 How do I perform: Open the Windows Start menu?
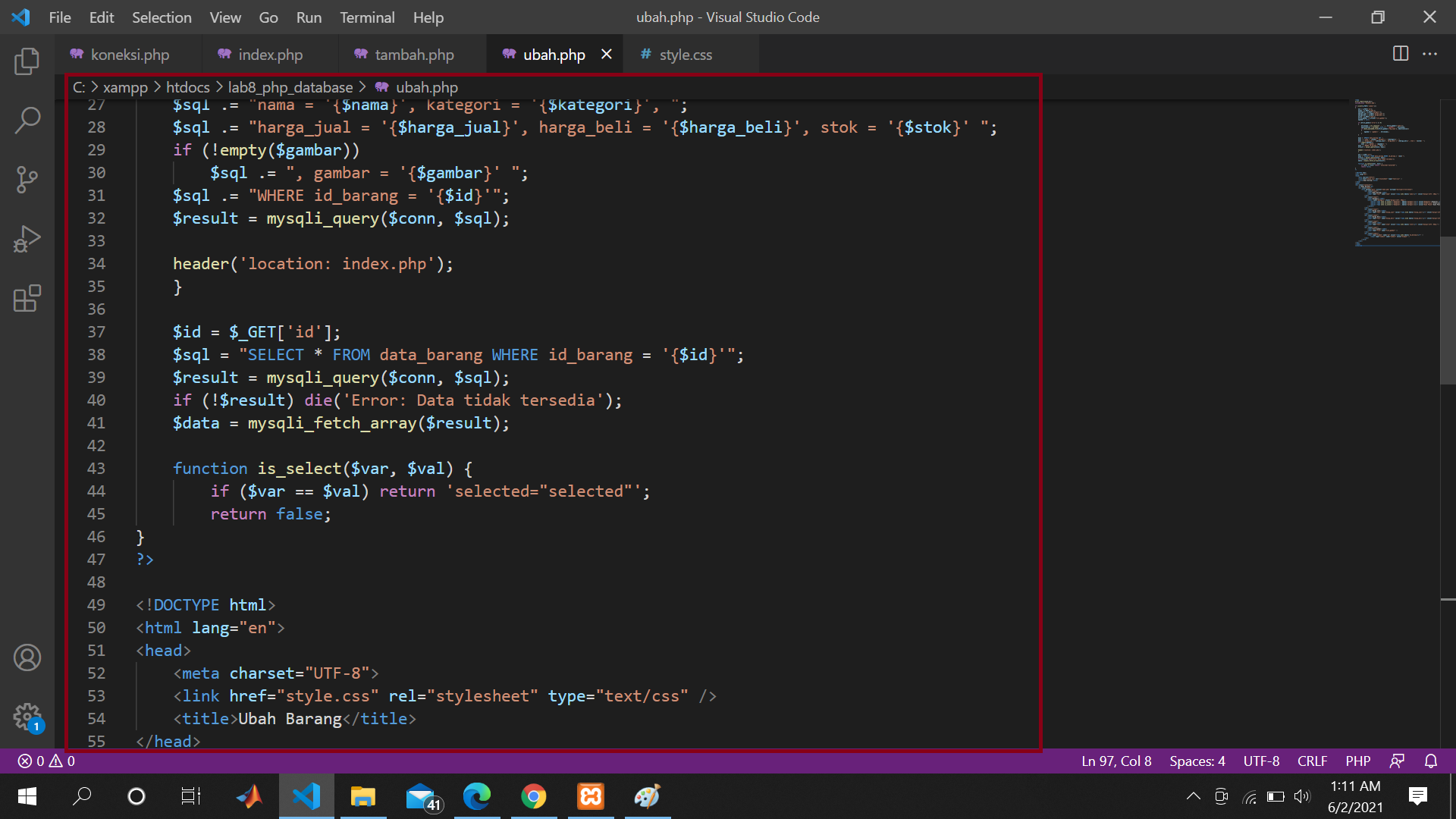click(27, 796)
